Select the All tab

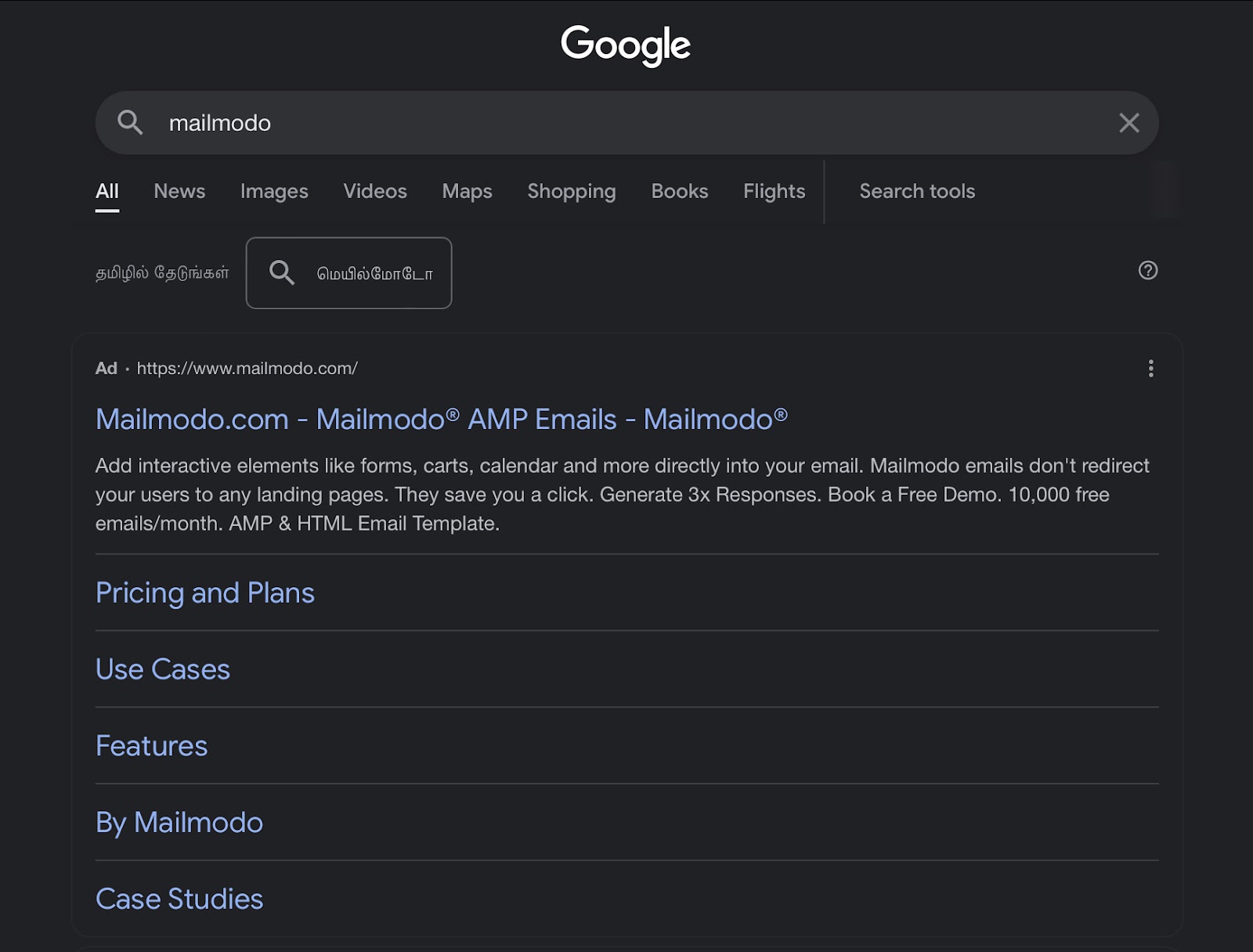(107, 191)
